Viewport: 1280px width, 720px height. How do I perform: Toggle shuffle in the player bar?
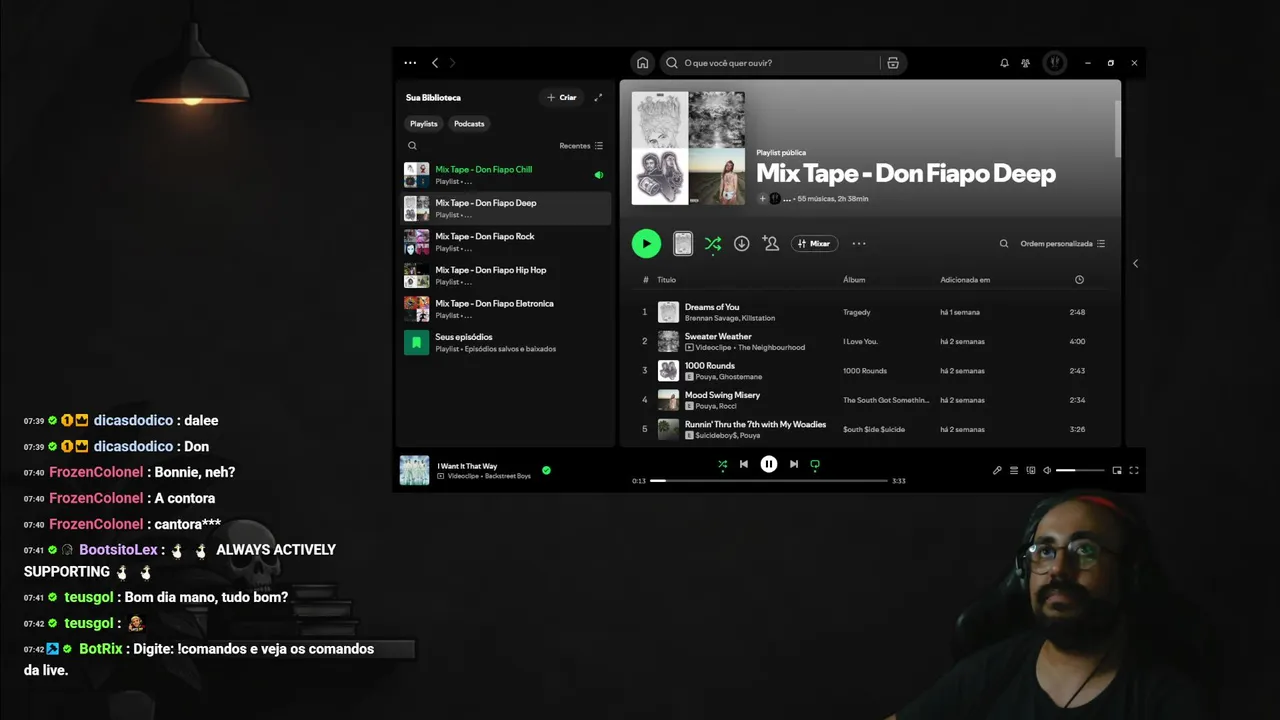722,464
